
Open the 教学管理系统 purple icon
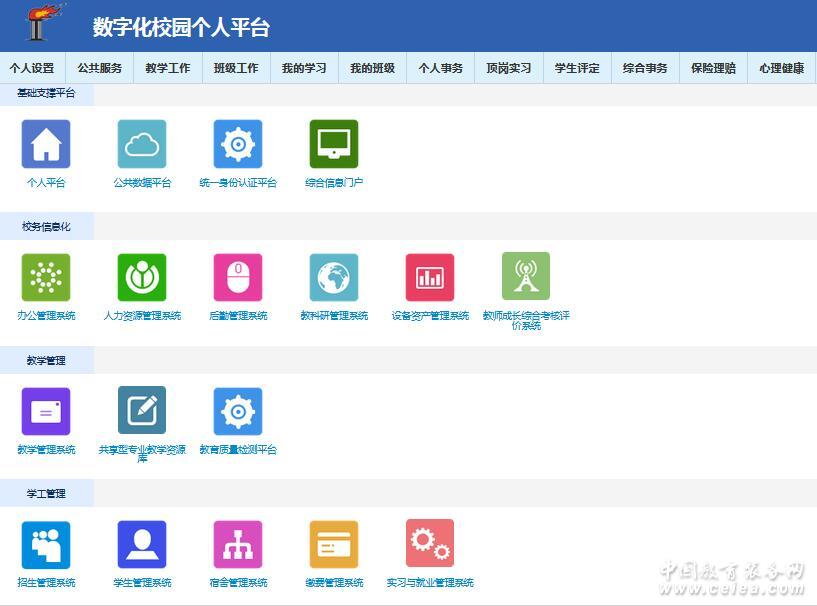(x=46, y=411)
